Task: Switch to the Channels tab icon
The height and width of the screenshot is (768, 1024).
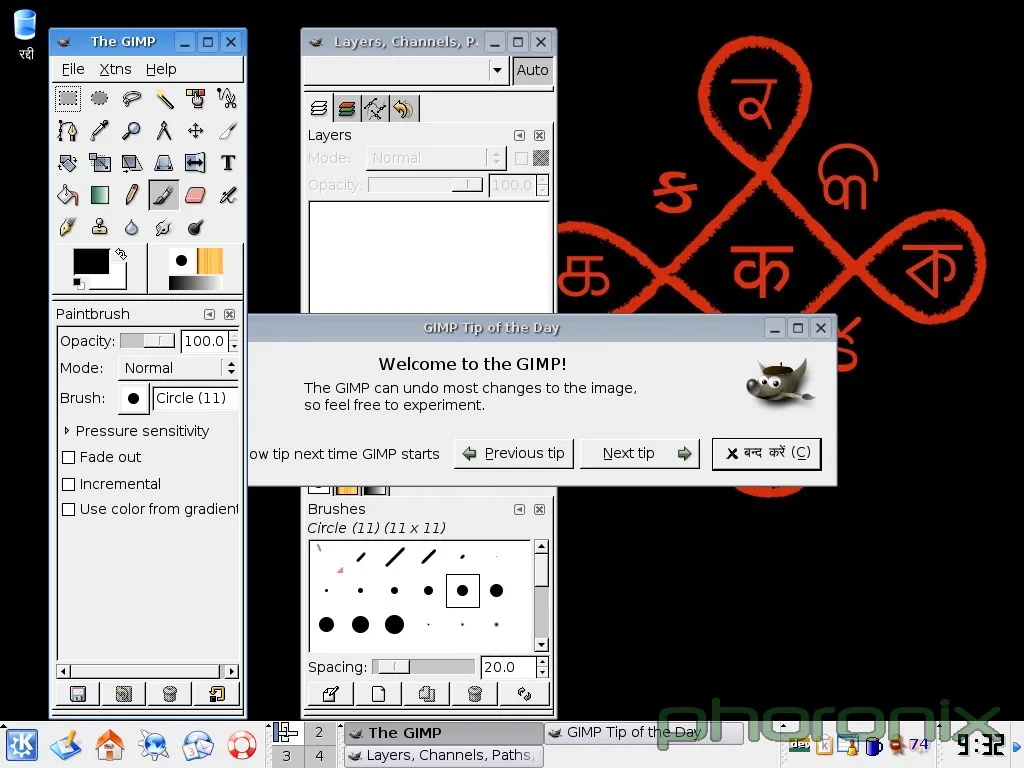Action: pyautogui.click(x=347, y=108)
